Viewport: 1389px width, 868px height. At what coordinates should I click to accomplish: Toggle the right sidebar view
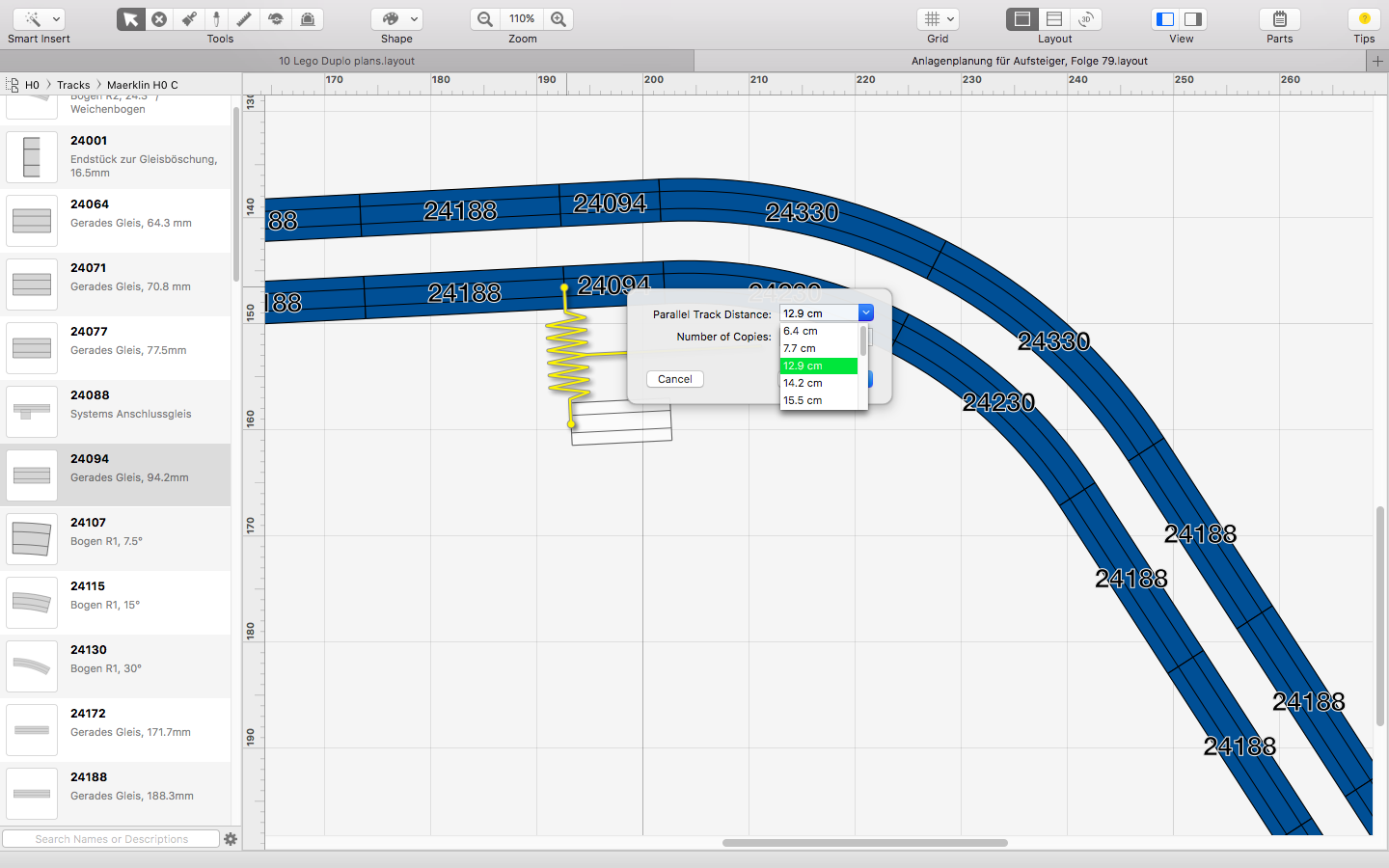coord(1193,19)
